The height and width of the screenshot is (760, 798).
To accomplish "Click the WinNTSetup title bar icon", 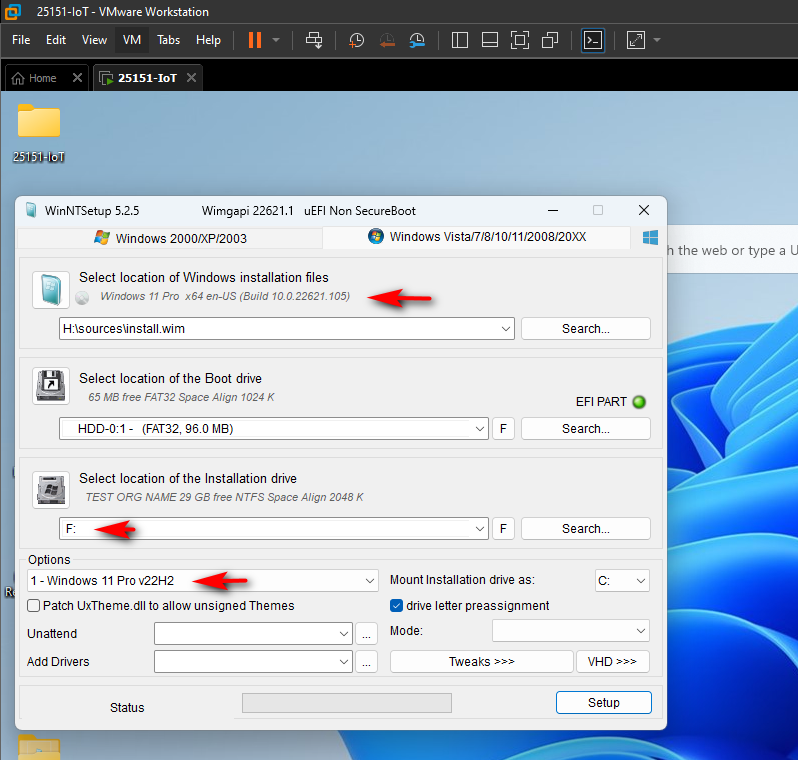I will [x=31, y=210].
